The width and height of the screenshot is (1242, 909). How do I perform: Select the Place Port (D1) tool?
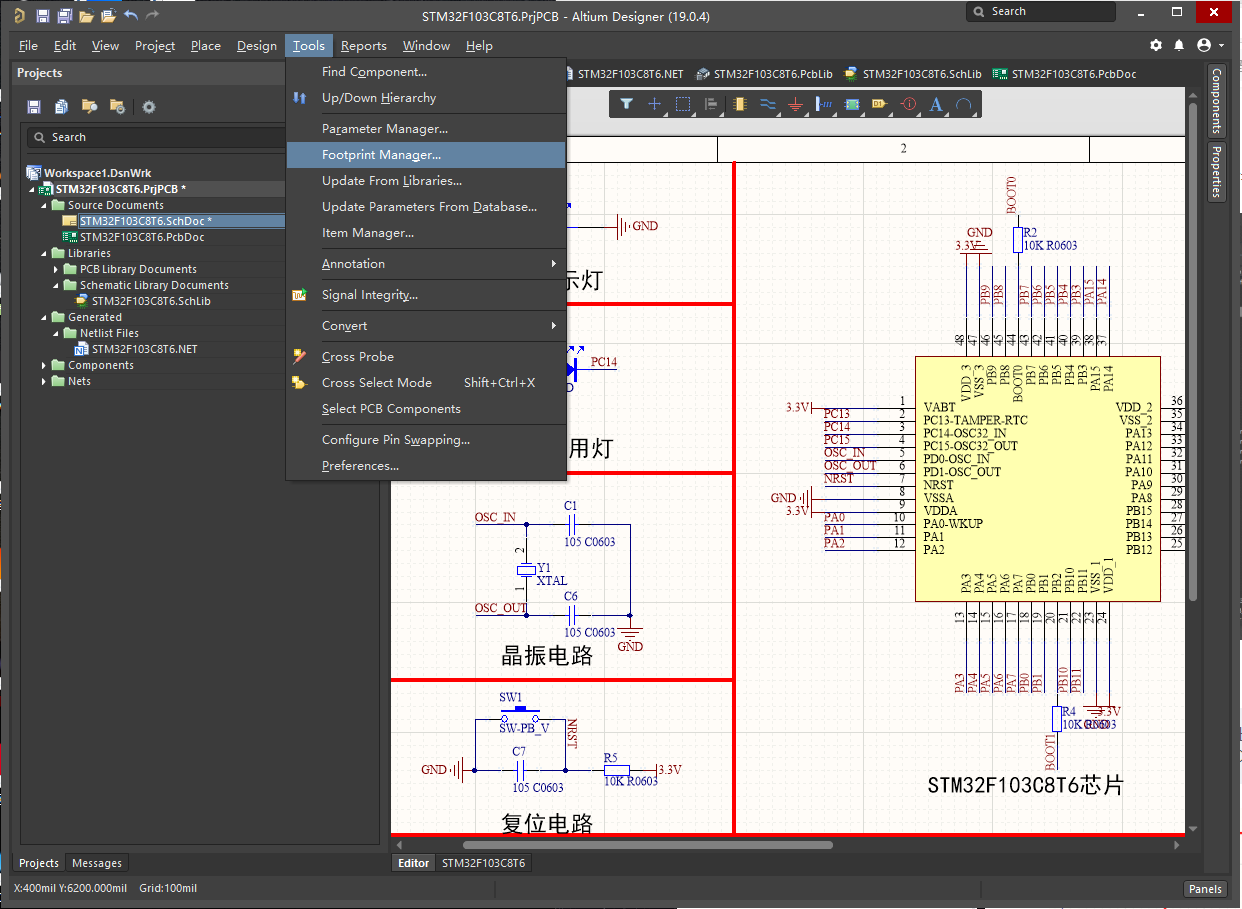pyautogui.click(x=880, y=104)
